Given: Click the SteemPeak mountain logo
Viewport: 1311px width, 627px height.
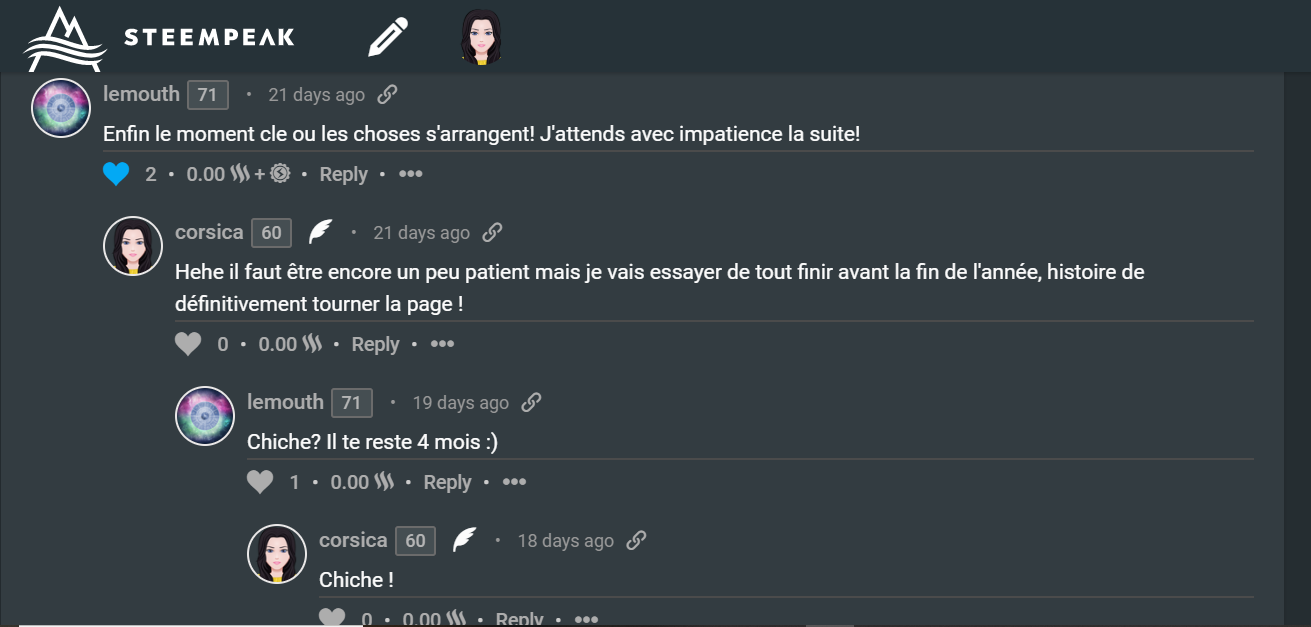Looking at the screenshot, I should coord(65,39).
